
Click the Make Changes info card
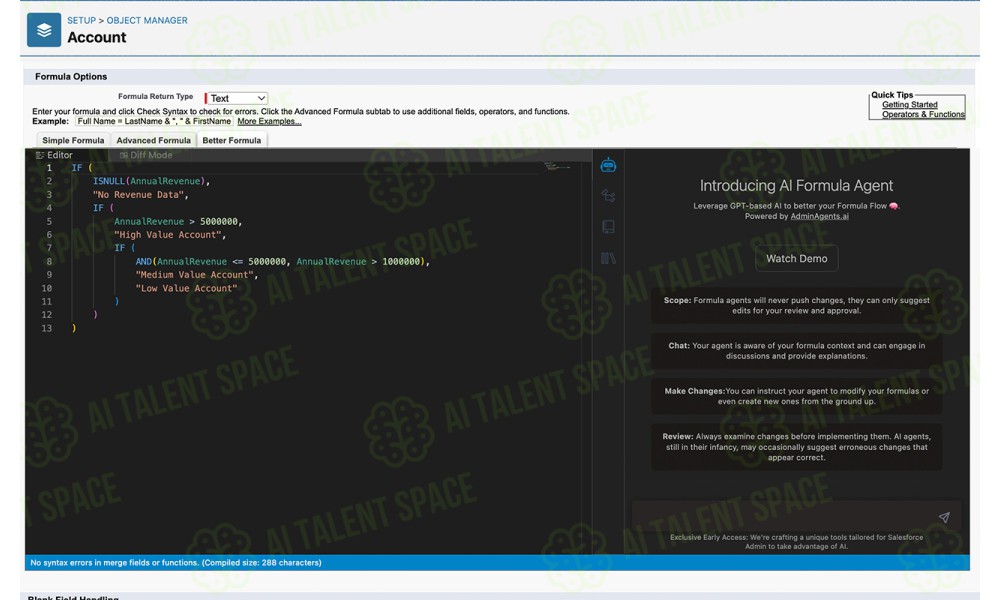797,396
